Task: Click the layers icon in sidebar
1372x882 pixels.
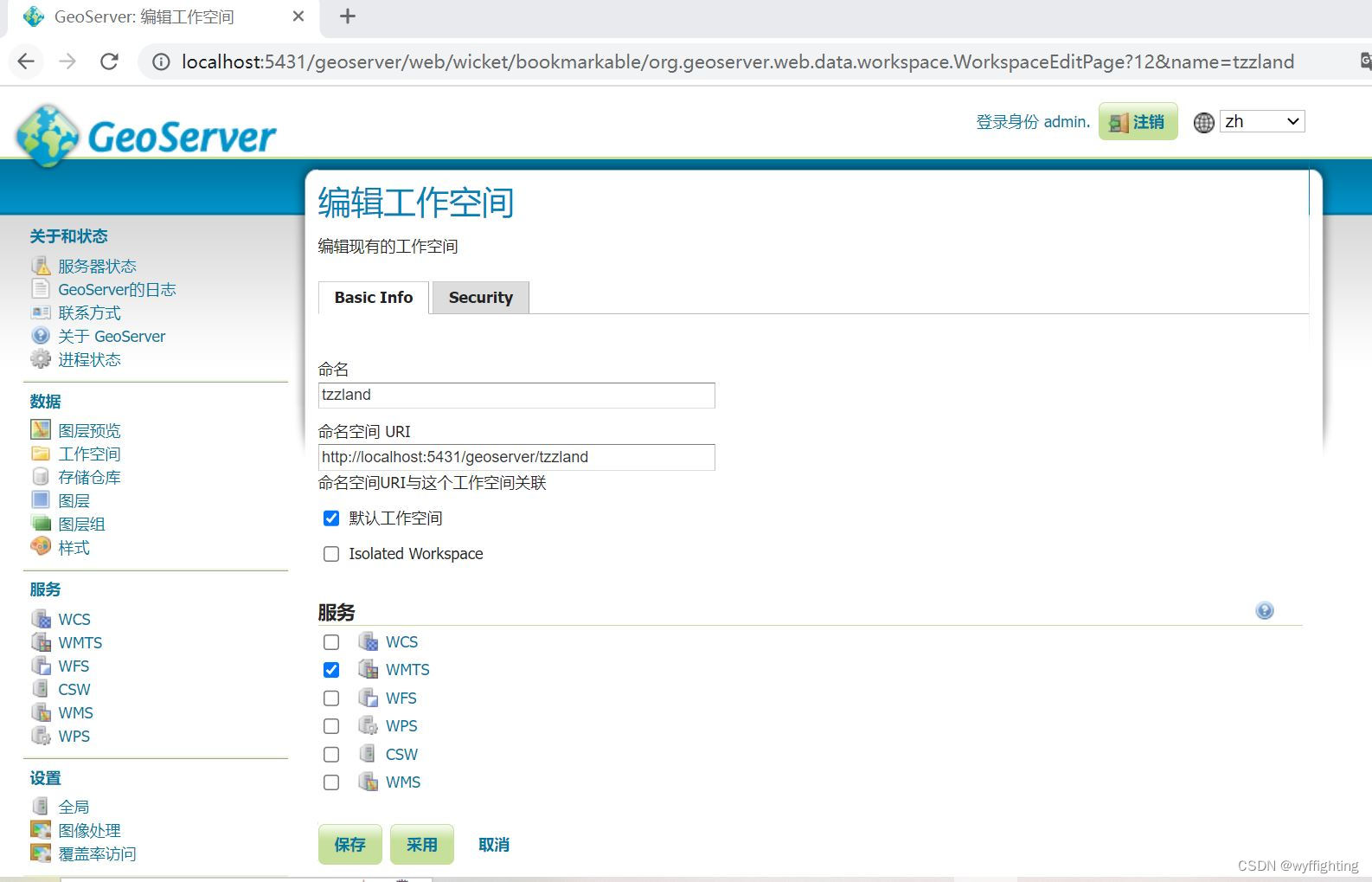Action: (x=41, y=499)
